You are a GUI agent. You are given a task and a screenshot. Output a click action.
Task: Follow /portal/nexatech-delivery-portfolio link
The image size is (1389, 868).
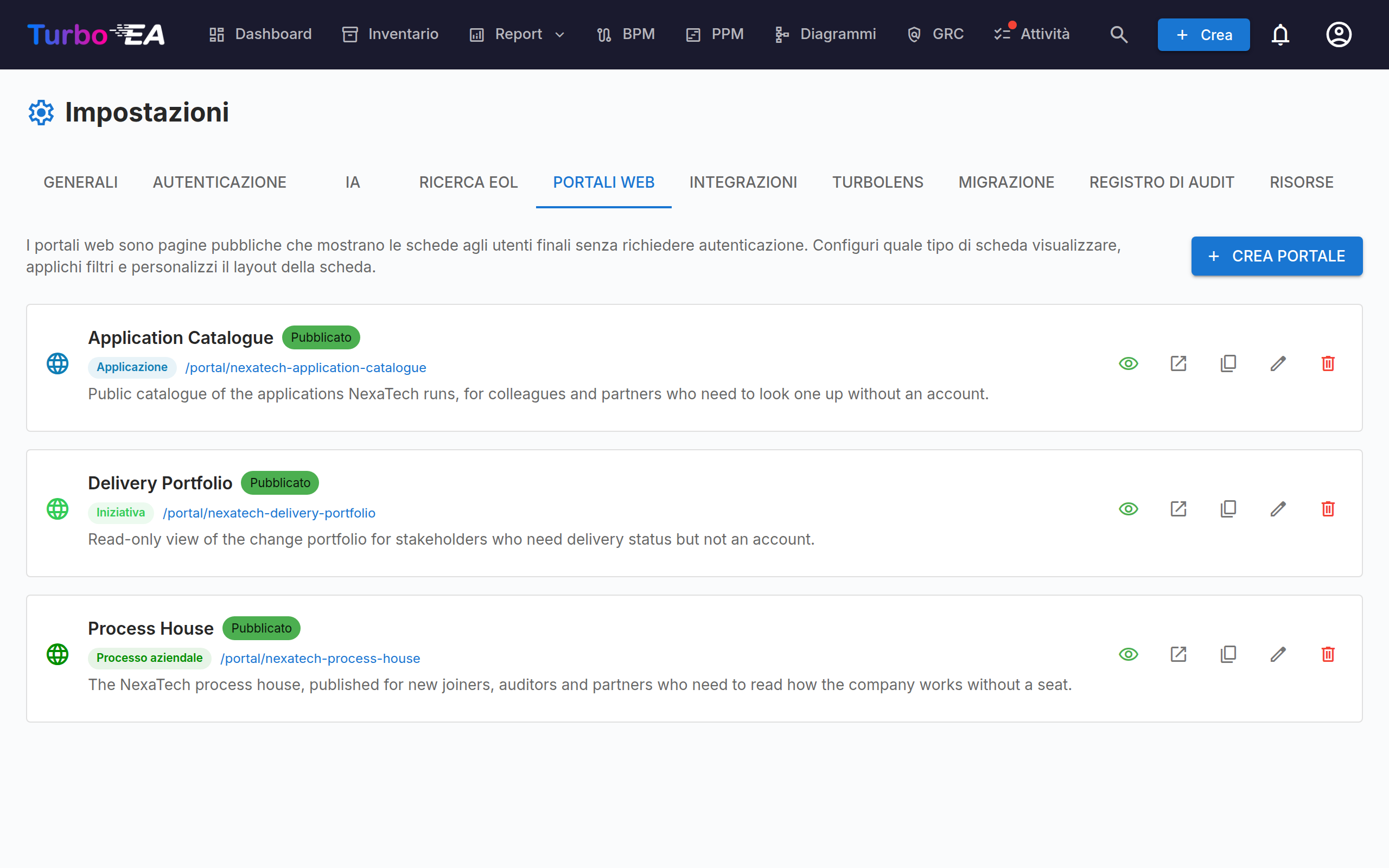[x=269, y=513]
